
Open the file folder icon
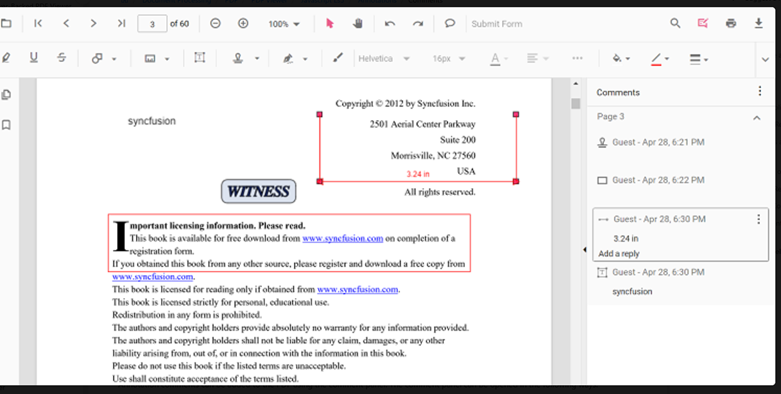6,23
